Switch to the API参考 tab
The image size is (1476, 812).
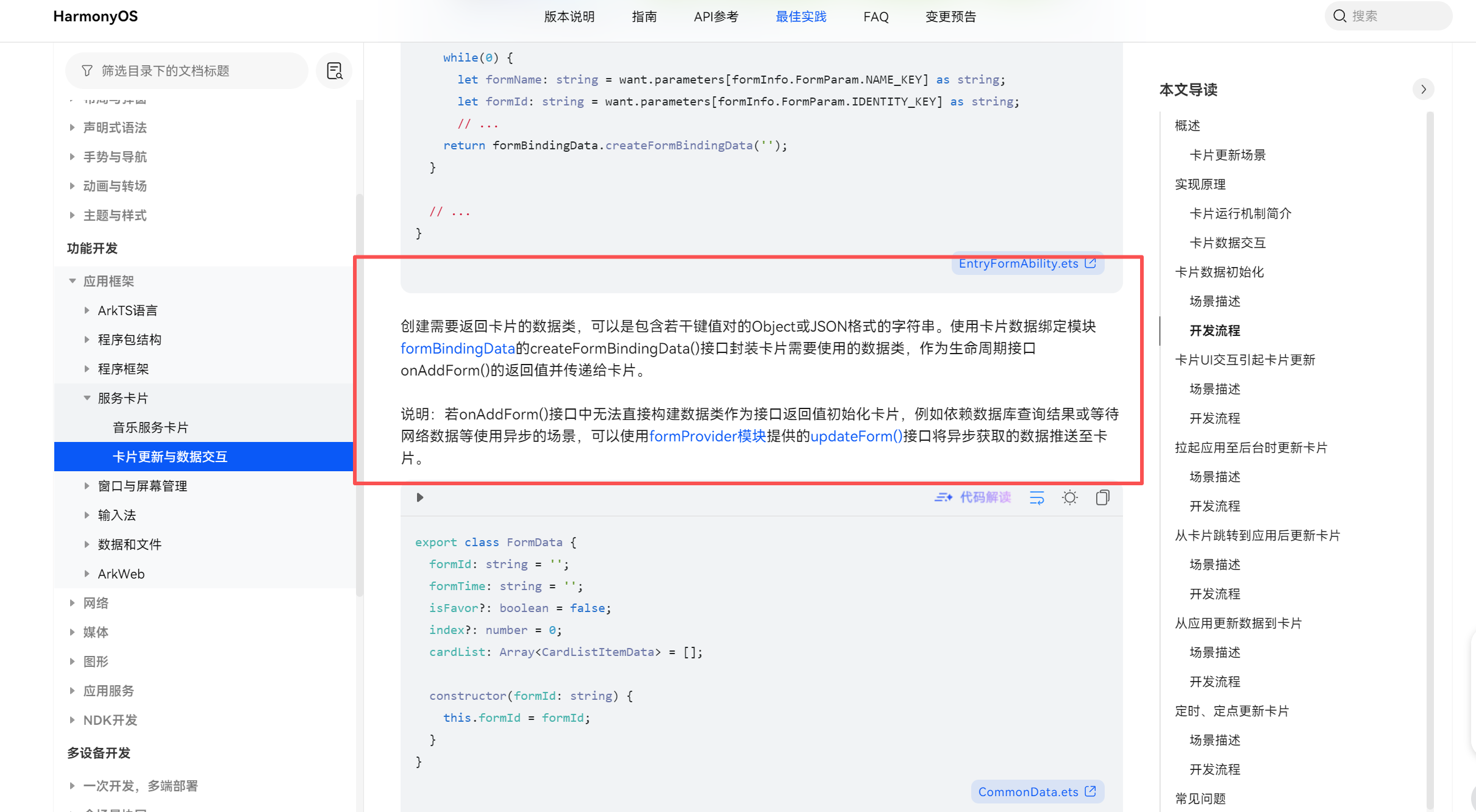(x=716, y=16)
